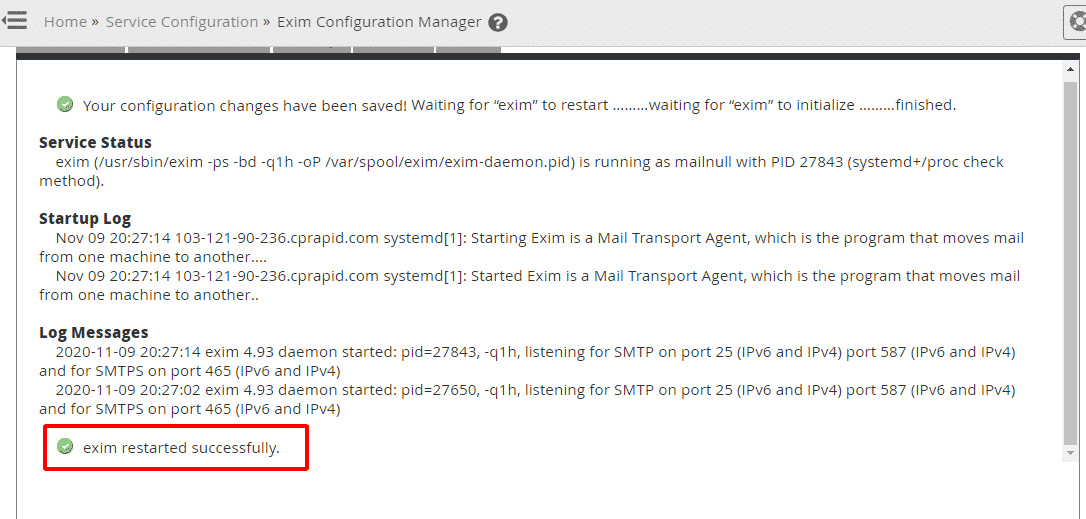Click the Exim Configuration Manager page title

379,22
